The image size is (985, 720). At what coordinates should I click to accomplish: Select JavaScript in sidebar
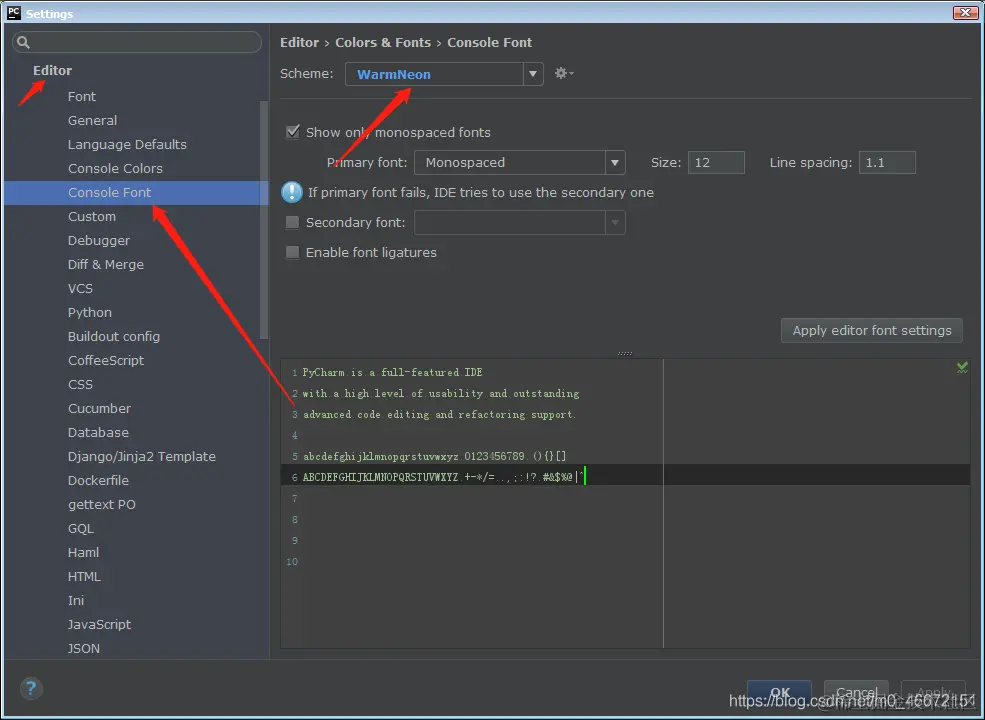pos(99,624)
